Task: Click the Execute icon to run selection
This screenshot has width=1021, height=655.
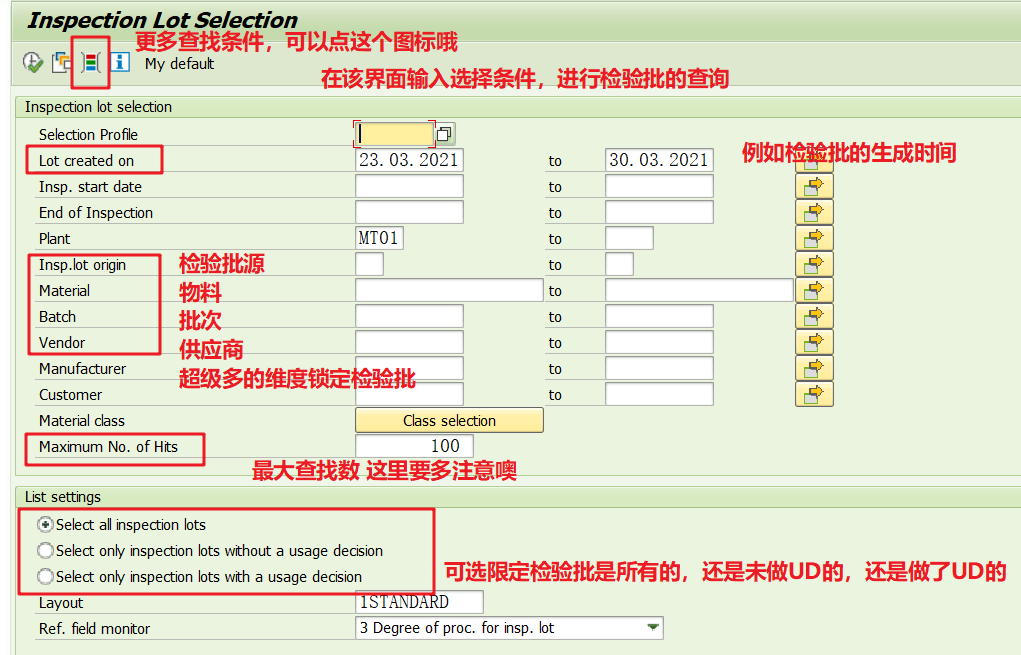Action: tap(31, 62)
